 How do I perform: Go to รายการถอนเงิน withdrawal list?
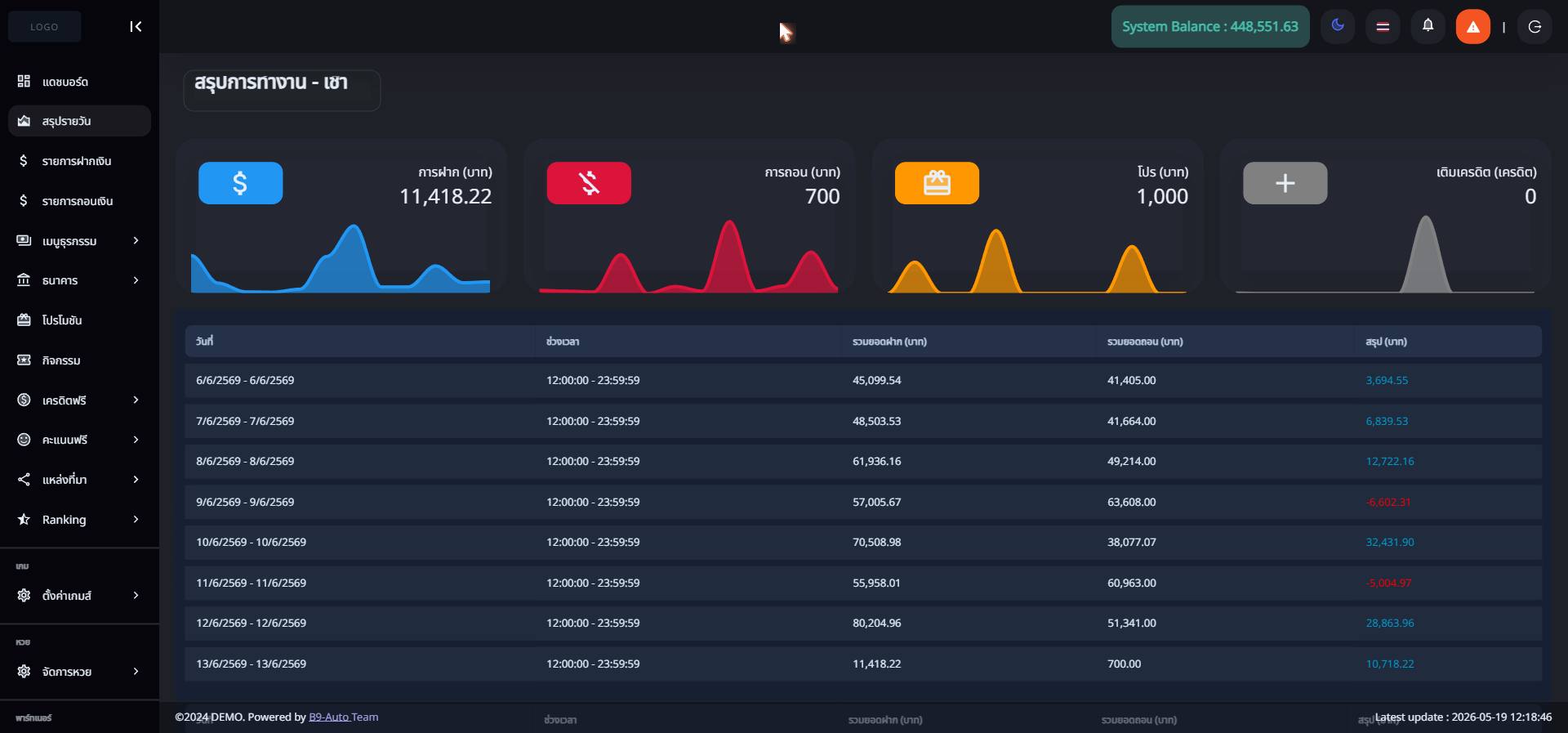[x=79, y=201]
